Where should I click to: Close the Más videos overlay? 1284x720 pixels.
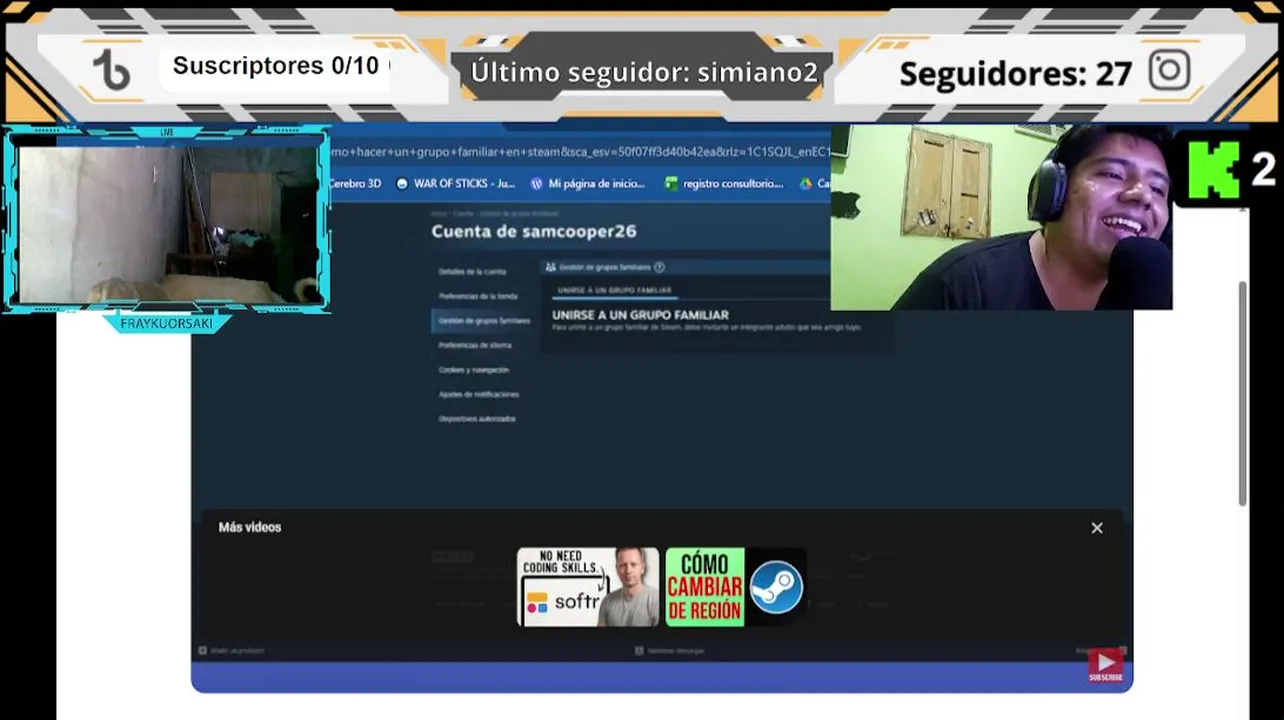[1097, 528]
